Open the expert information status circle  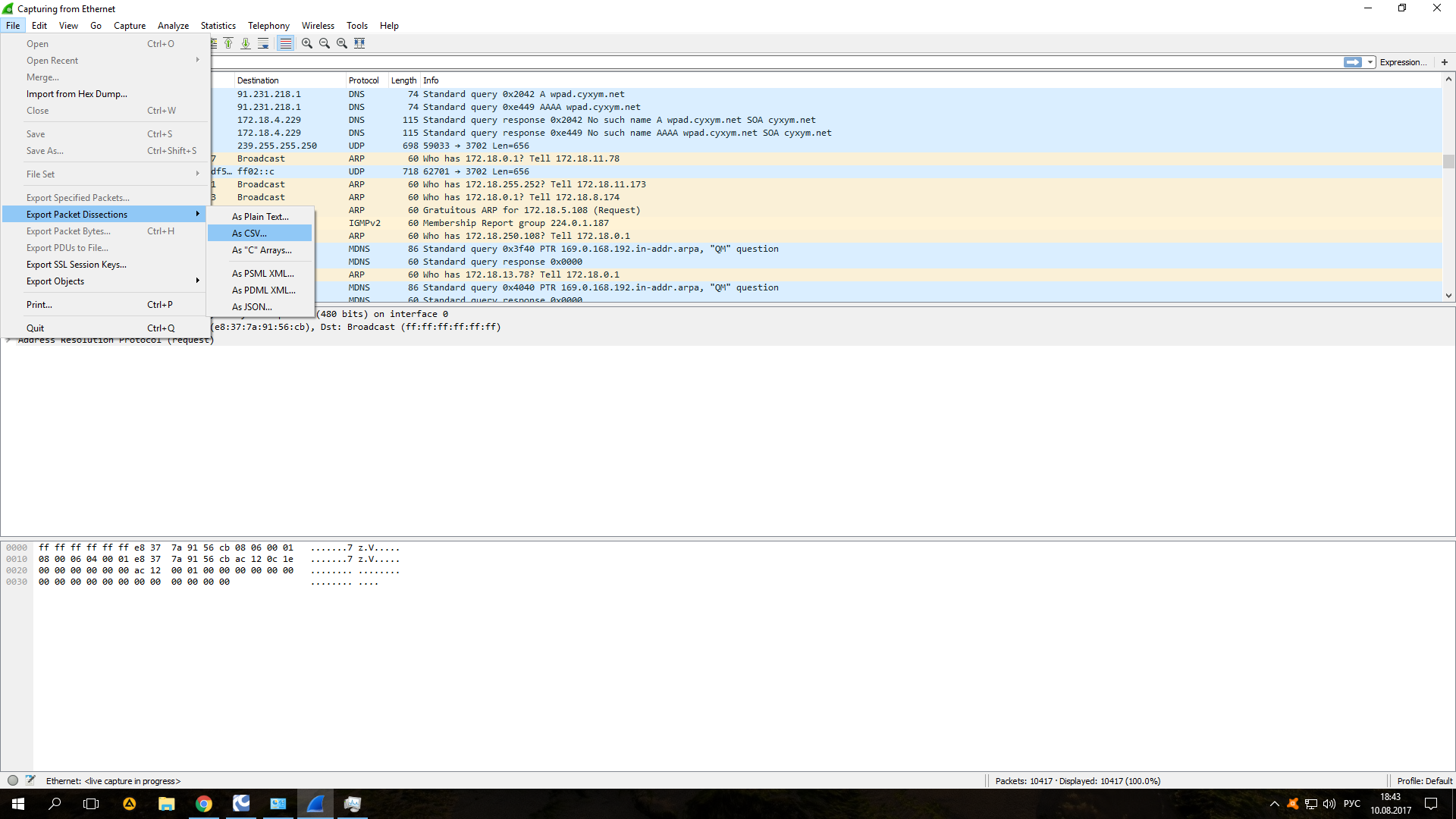click(13, 780)
